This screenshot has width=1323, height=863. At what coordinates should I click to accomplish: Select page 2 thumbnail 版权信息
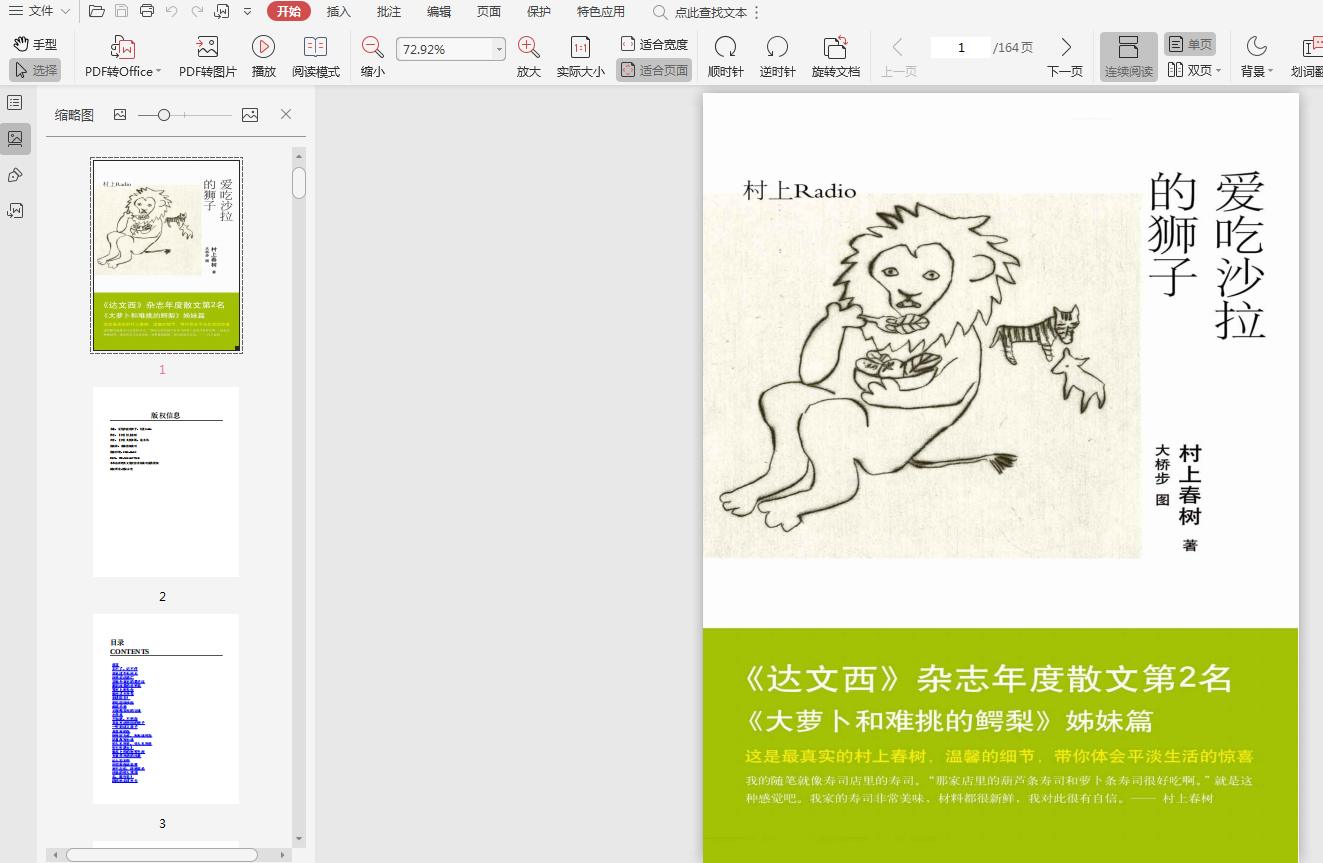(166, 482)
